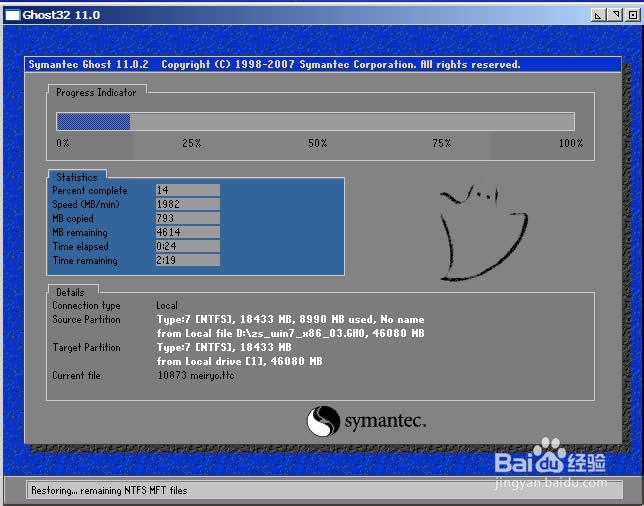Click the unfilled grey progress bar track
This screenshot has height=506, width=644.
click(352, 122)
